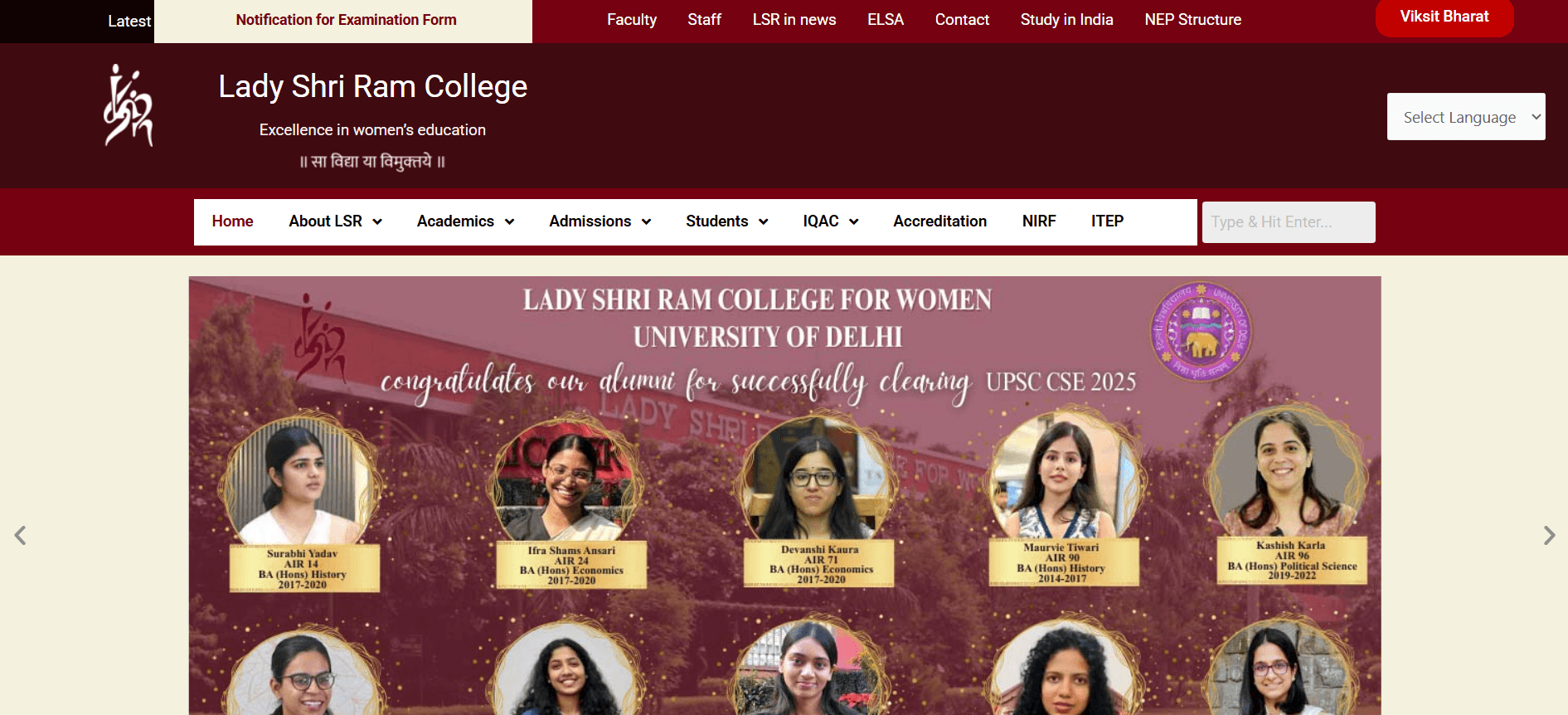Click the Viksit Bharat button
The width and height of the screenshot is (1568, 715).
point(1444,17)
